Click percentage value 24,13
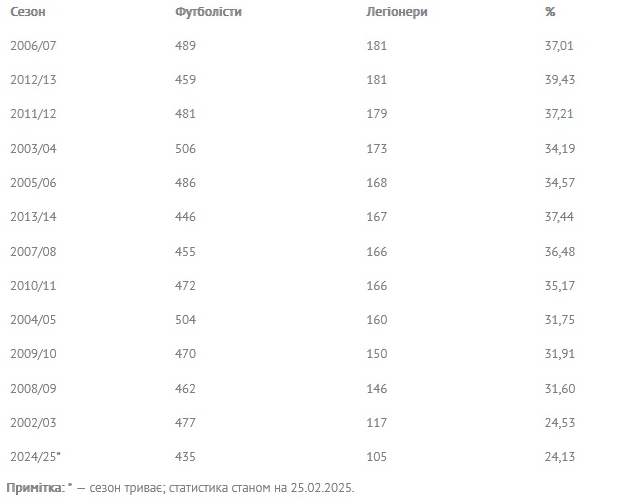The height and width of the screenshot is (502, 641). pos(560,457)
